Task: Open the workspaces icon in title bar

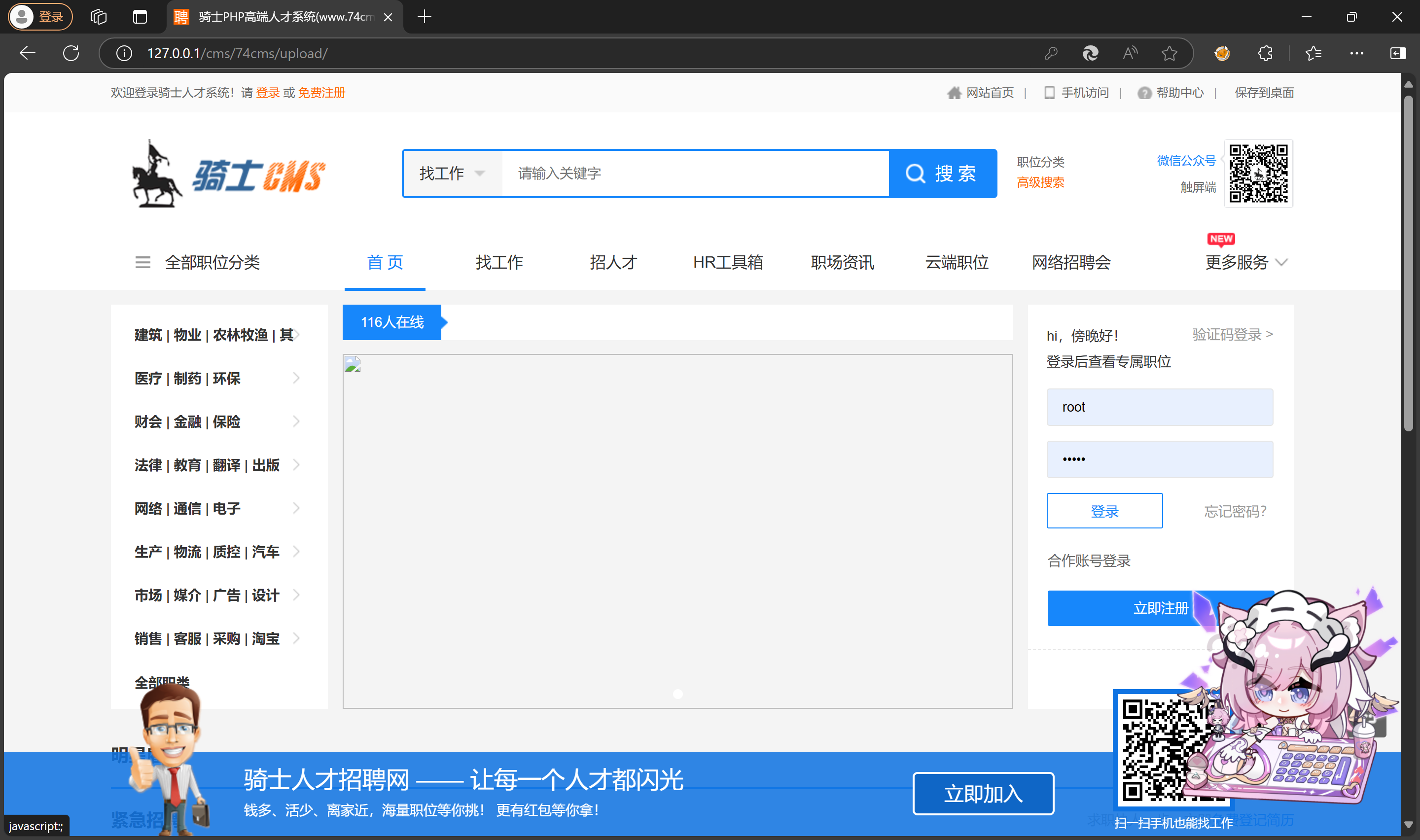Action: pos(99,16)
